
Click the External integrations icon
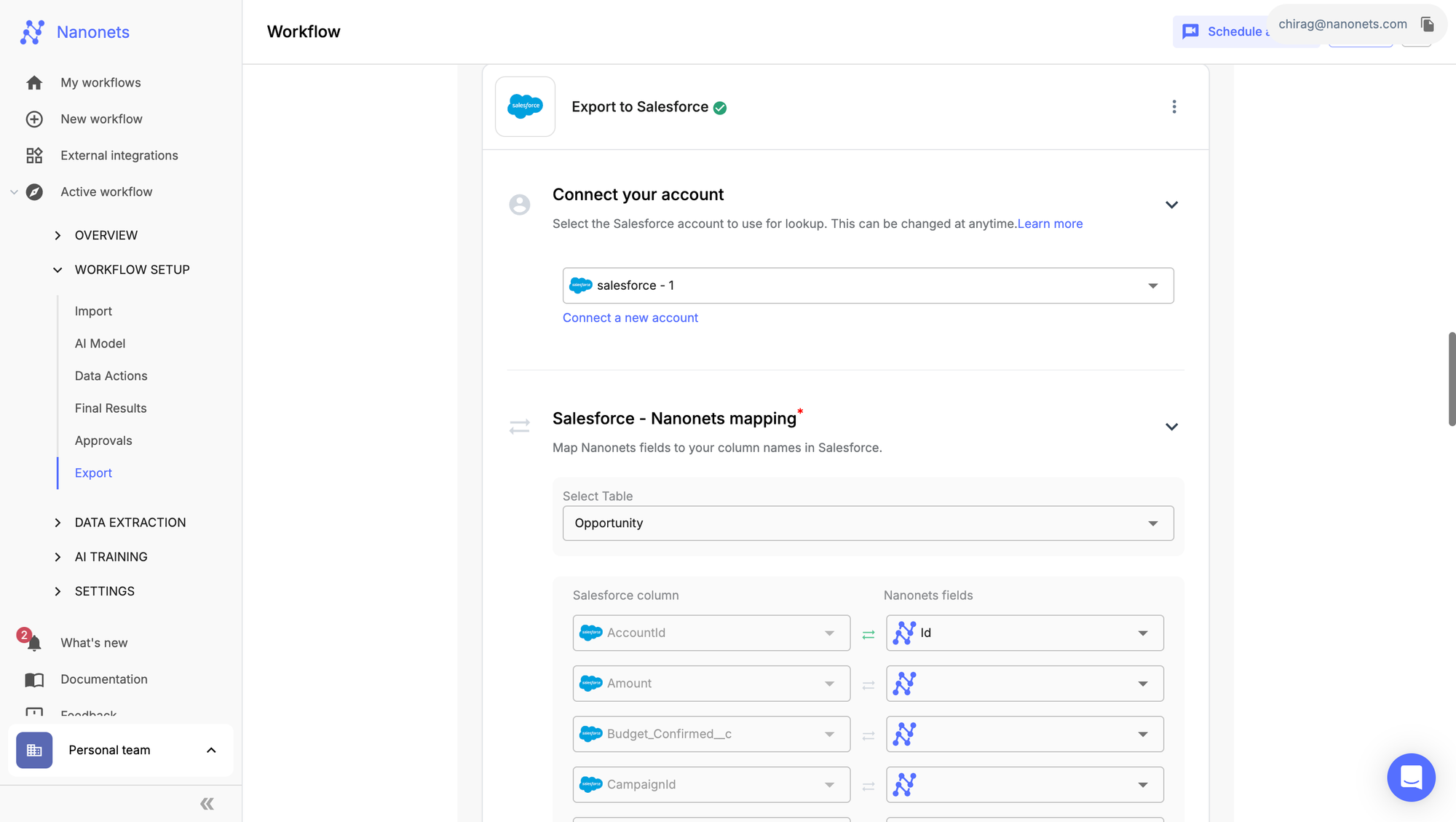point(34,155)
